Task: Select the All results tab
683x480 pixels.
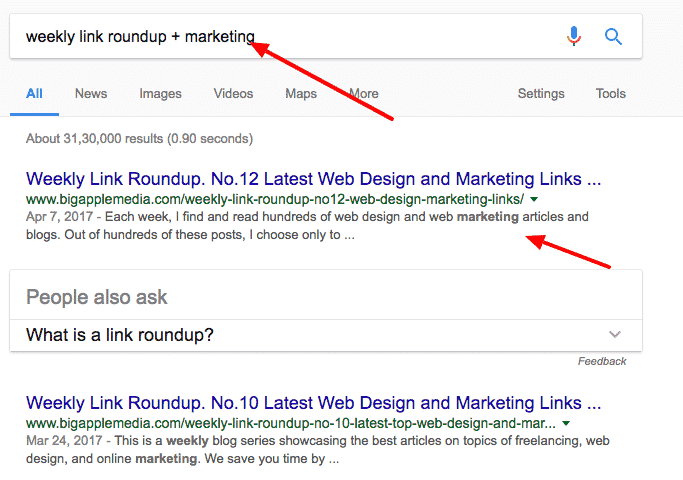Action: (x=34, y=94)
